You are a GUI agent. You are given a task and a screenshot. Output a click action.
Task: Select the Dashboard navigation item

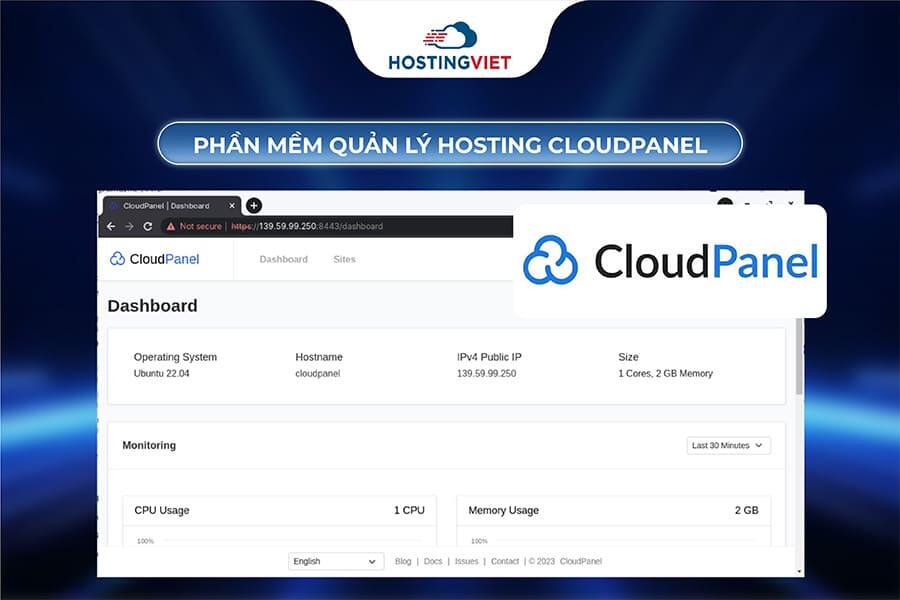(283, 259)
